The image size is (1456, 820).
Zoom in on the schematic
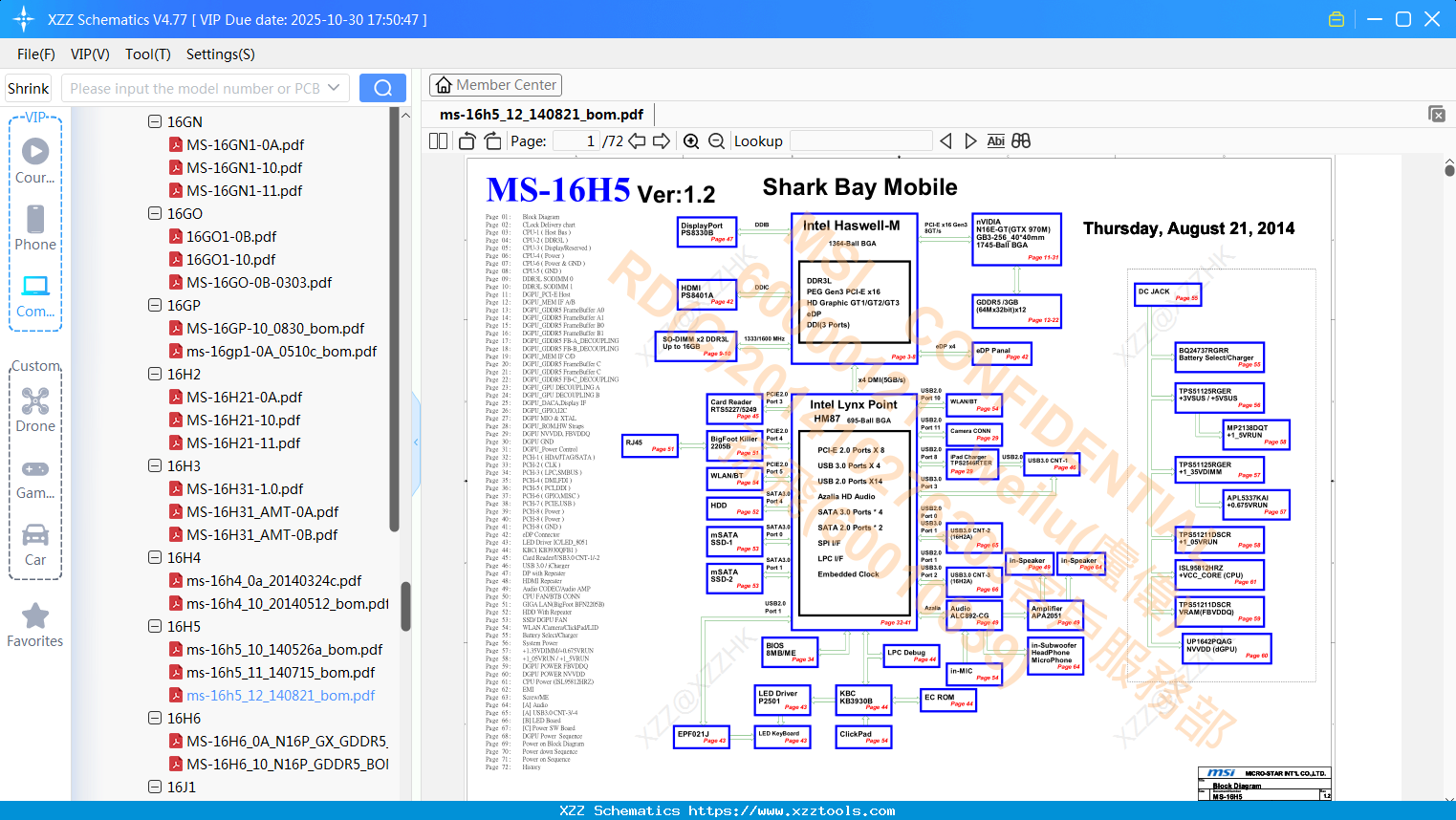coord(691,141)
